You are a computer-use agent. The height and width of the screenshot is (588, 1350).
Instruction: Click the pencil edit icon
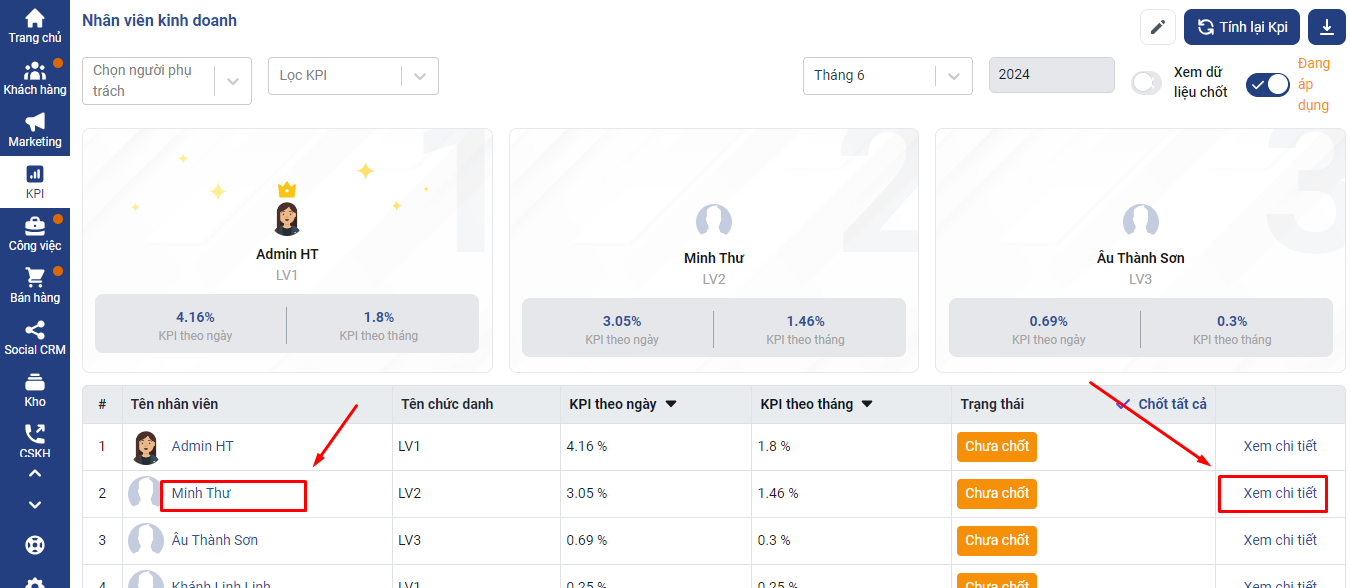[1157, 27]
